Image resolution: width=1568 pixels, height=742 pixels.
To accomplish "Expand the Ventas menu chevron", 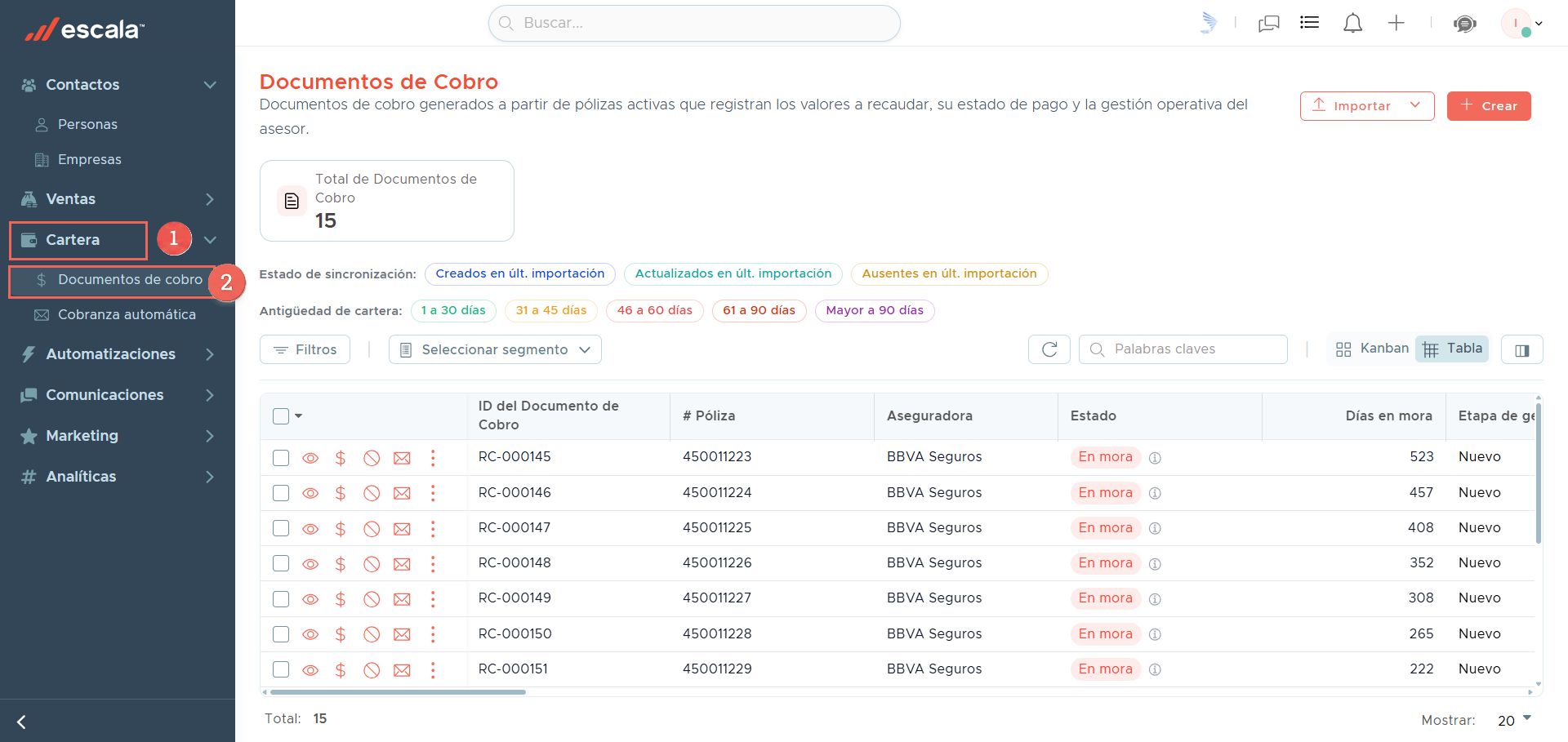I will 210,199.
